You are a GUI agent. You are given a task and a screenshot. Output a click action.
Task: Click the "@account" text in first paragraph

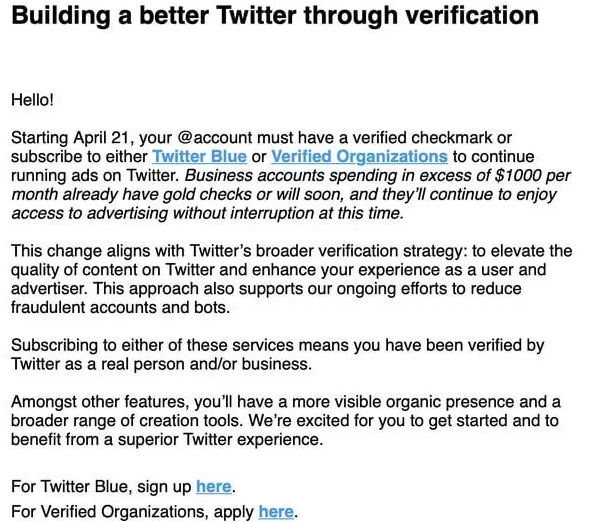[x=240, y=137]
